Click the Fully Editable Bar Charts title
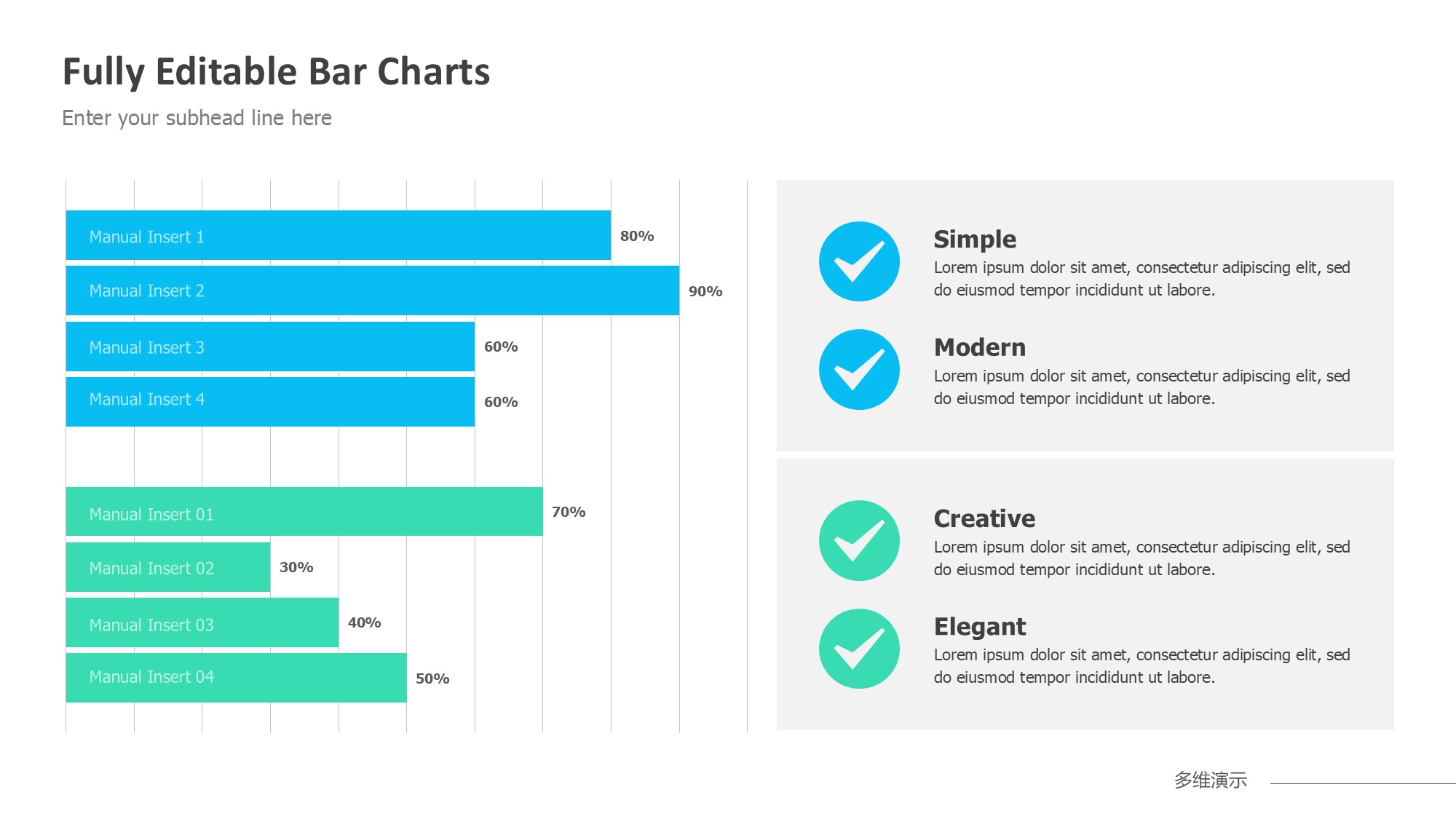The image size is (1456, 819). point(276,72)
